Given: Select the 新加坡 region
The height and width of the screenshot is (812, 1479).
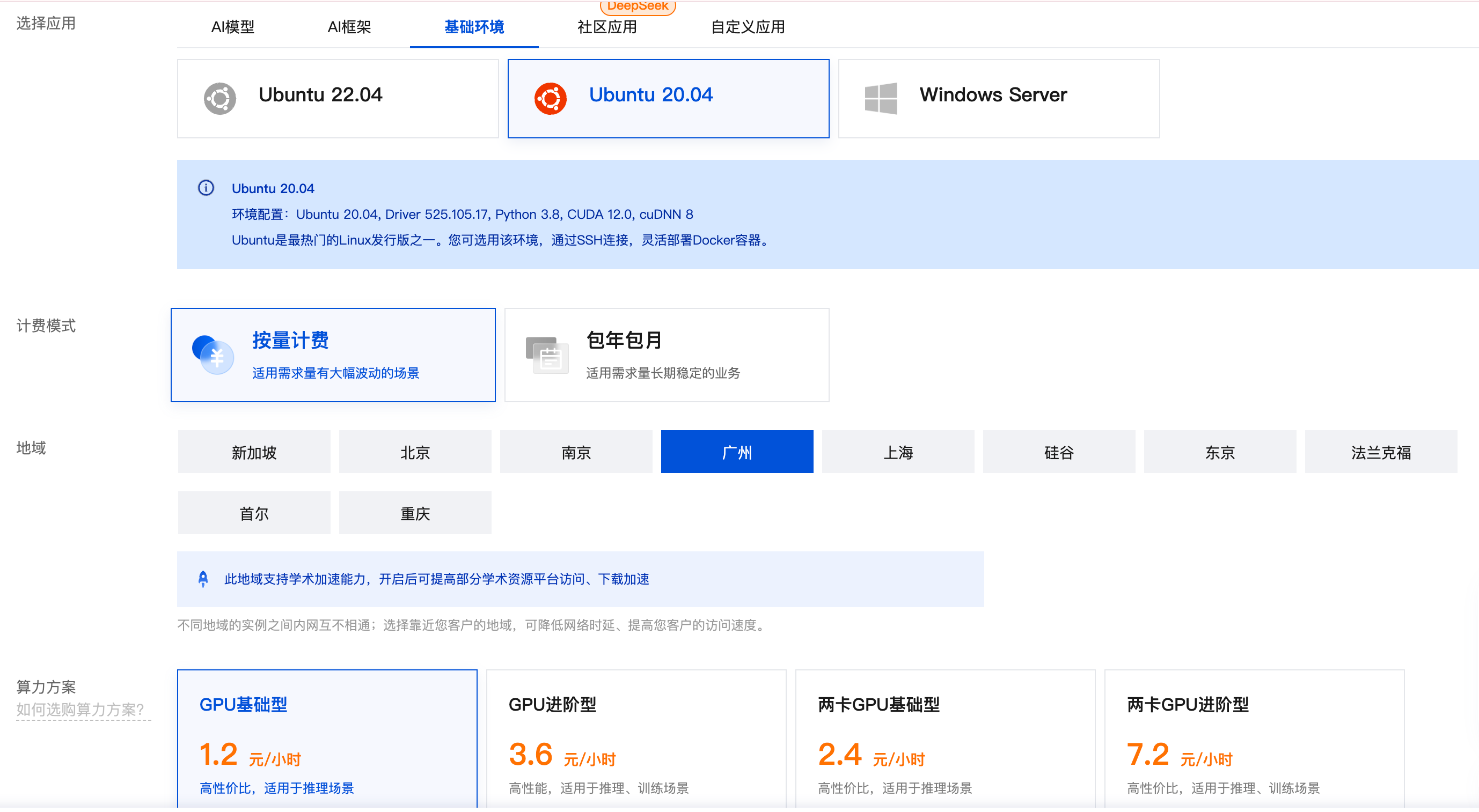Looking at the screenshot, I should pyautogui.click(x=254, y=452).
